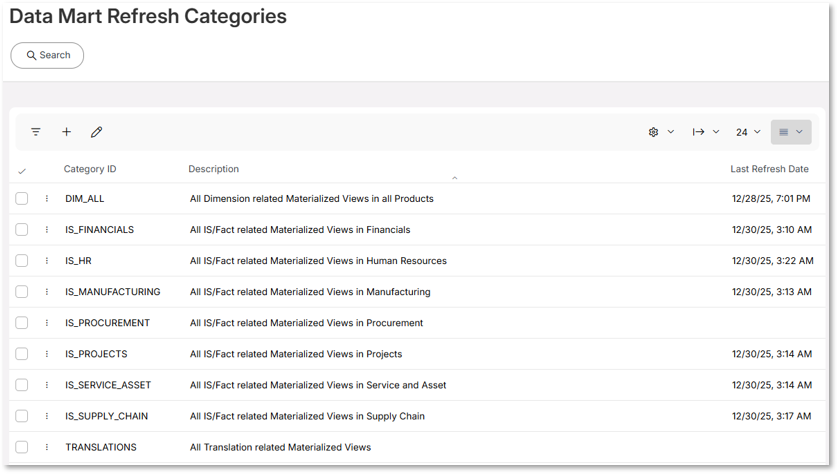838x474 pixels.
Task: Click refresh date '12/28/25, 7:01 PM'
Action: tap(771, 199)
